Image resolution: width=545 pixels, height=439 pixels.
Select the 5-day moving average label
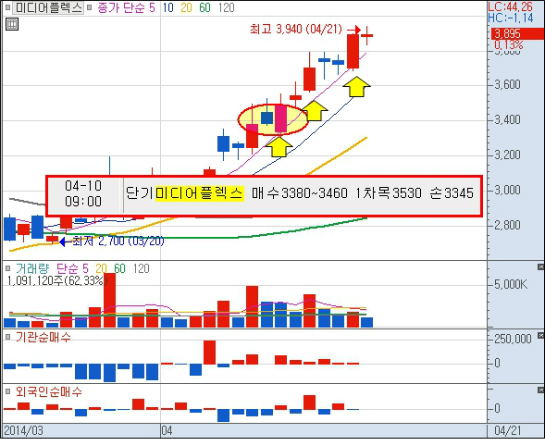(152, 8)
